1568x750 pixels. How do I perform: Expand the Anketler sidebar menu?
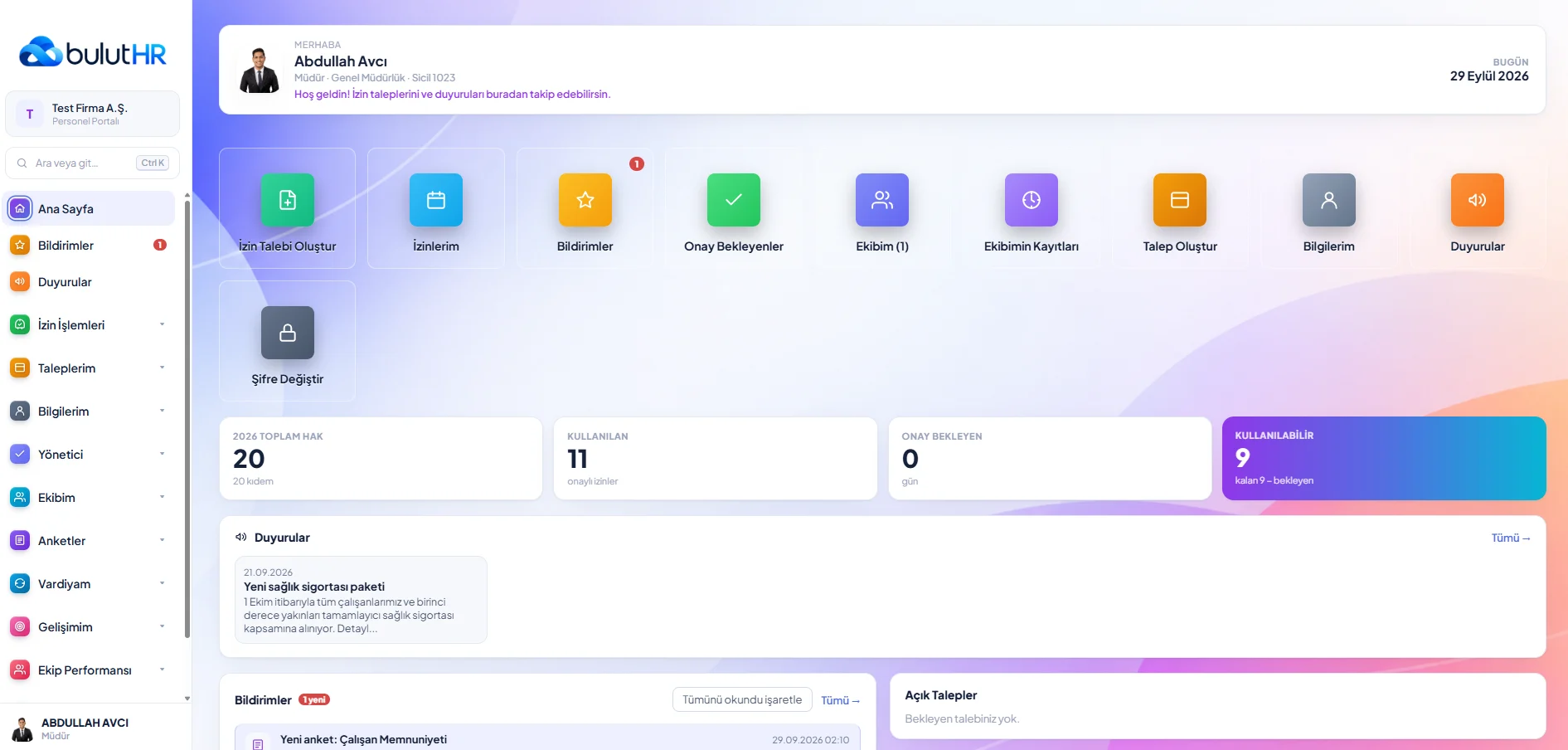(90, 540)
